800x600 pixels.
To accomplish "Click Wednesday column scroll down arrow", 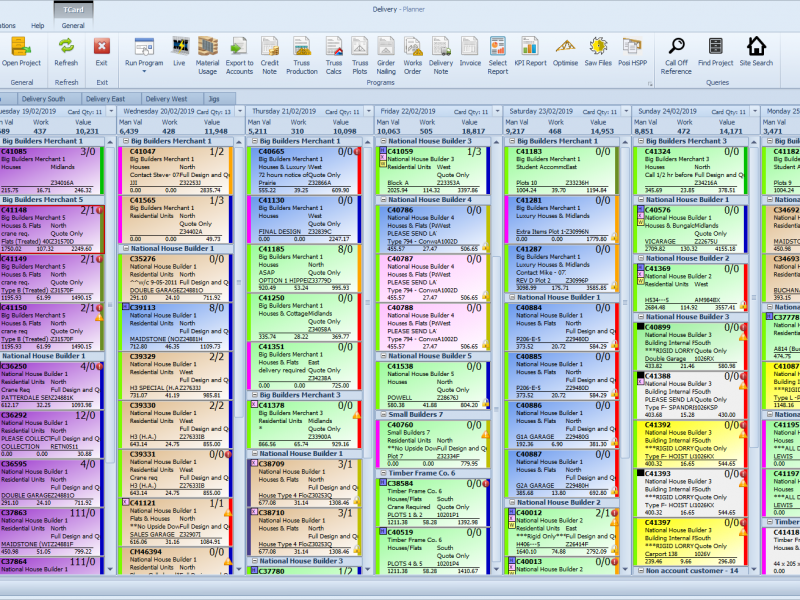I will tap(240, 569).
